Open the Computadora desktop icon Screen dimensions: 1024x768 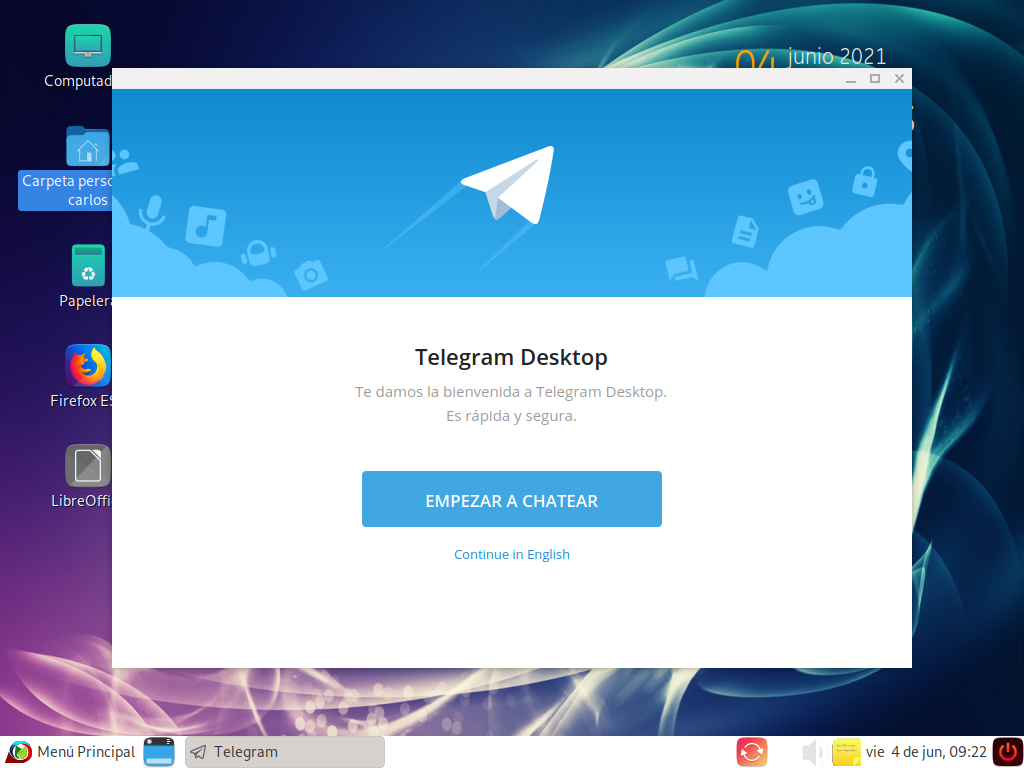tap(88, 46)
